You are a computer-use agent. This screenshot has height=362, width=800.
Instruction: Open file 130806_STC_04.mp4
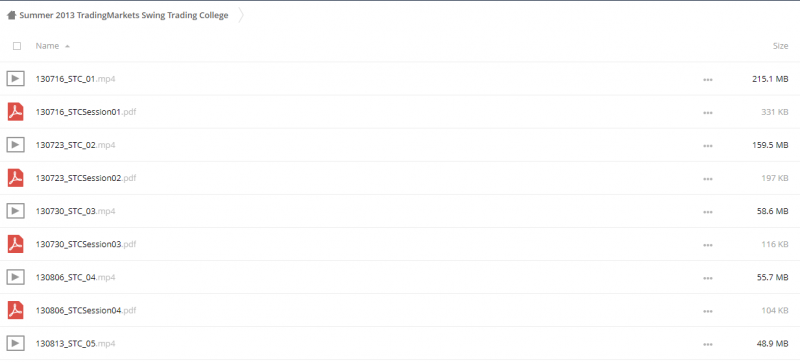click(76, 277)
